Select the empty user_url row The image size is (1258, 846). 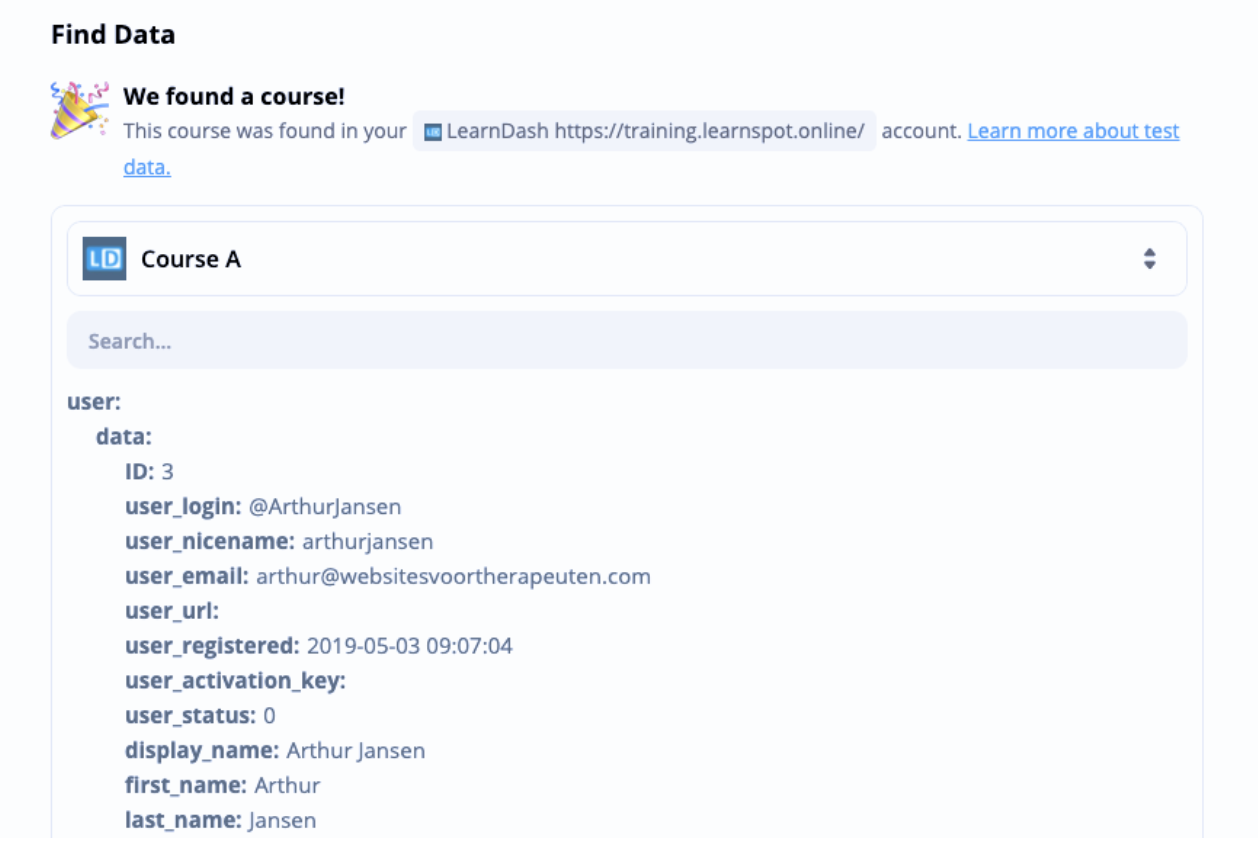click(172, 611)
